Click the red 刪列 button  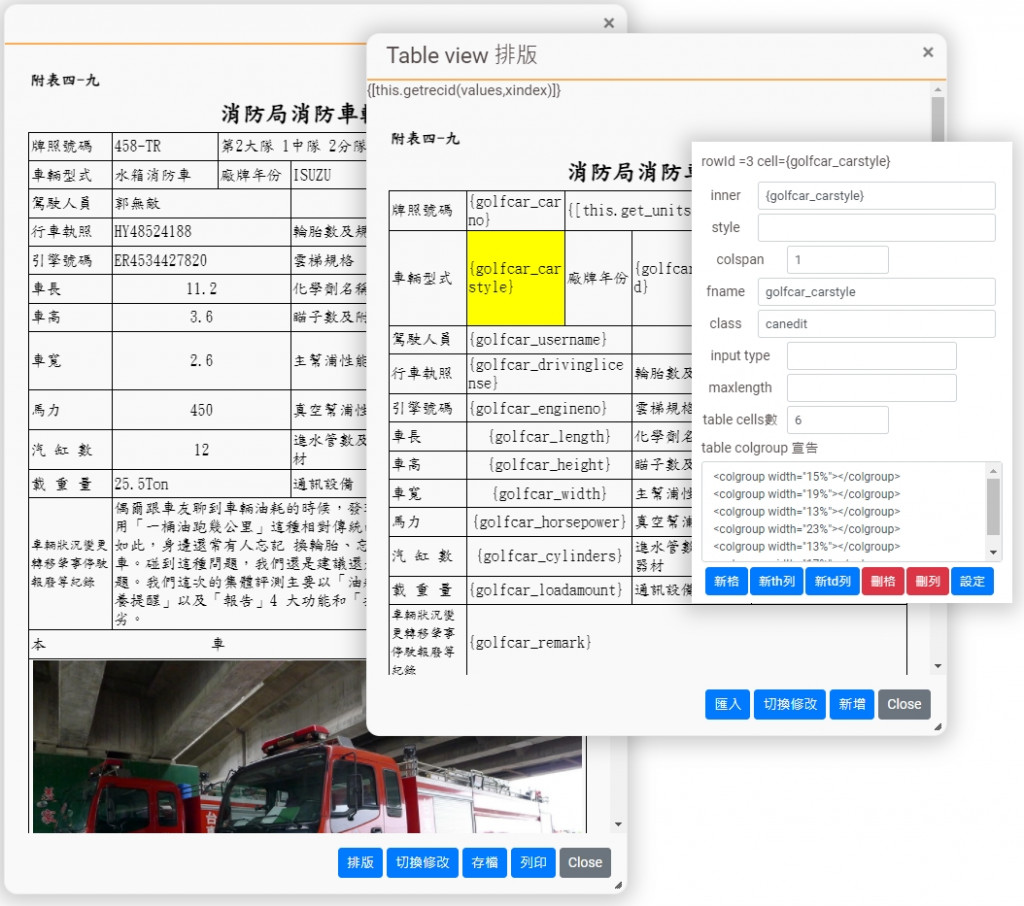[927, 581]
